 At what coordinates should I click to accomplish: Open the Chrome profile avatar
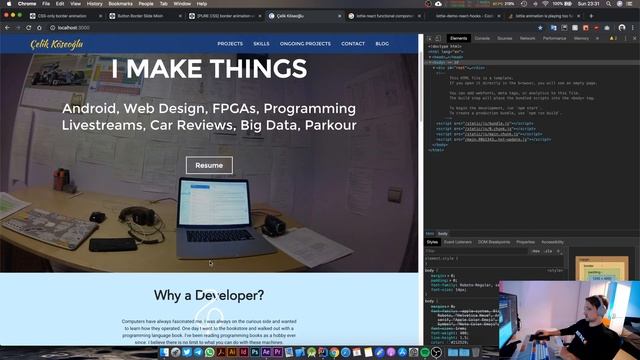point(622,28)
